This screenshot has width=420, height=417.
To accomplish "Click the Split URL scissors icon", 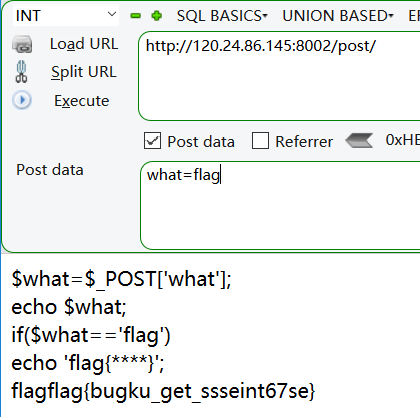I will tap(21, 72).
